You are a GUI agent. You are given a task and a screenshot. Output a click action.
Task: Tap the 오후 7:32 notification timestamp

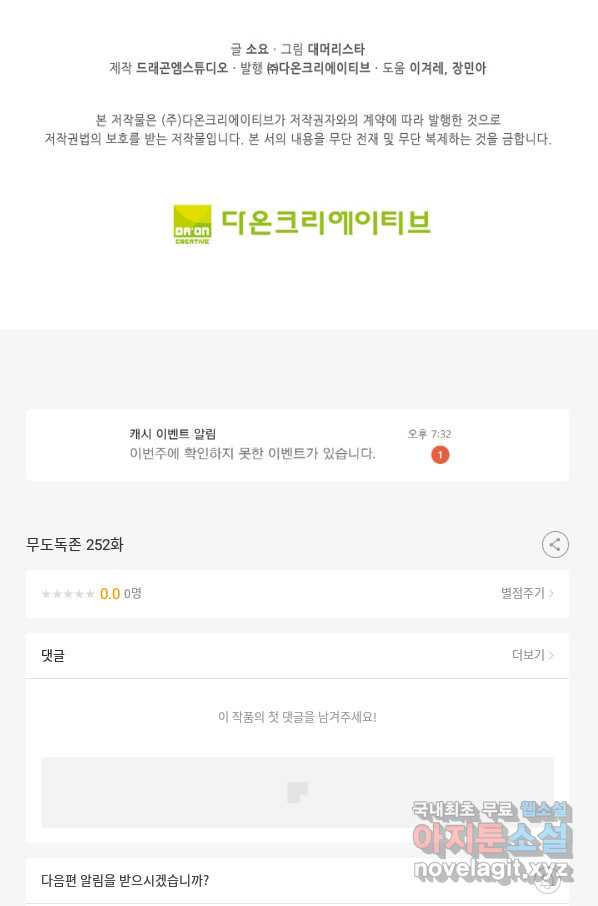(429, 434)
